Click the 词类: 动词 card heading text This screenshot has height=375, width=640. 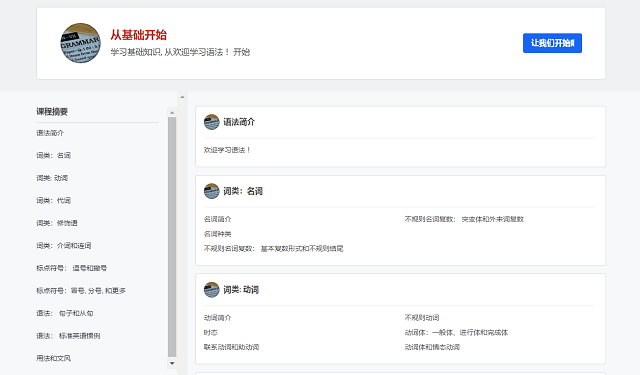point(241,290)
